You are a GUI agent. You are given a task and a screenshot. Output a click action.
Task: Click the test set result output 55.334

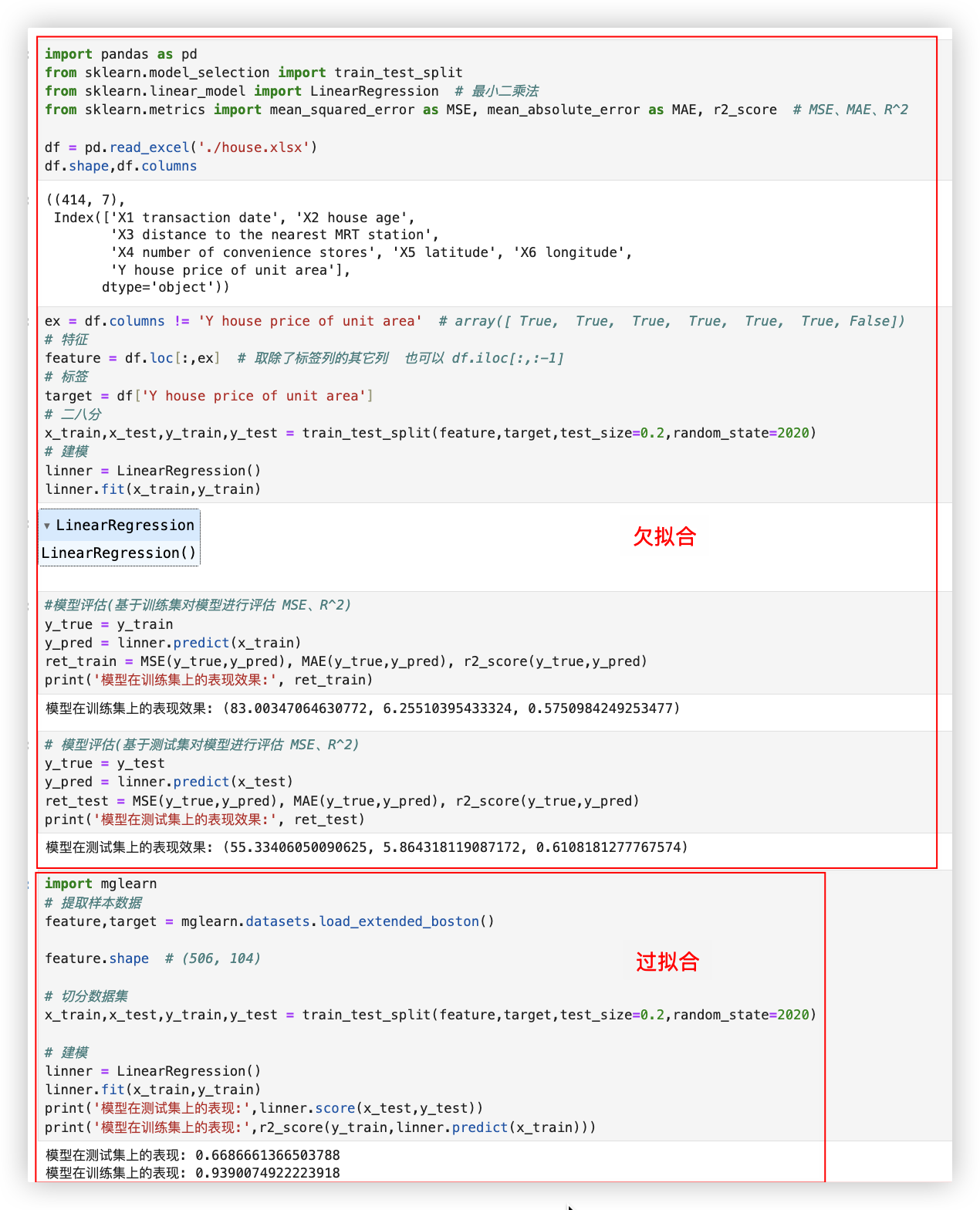[x=367, y=847]
